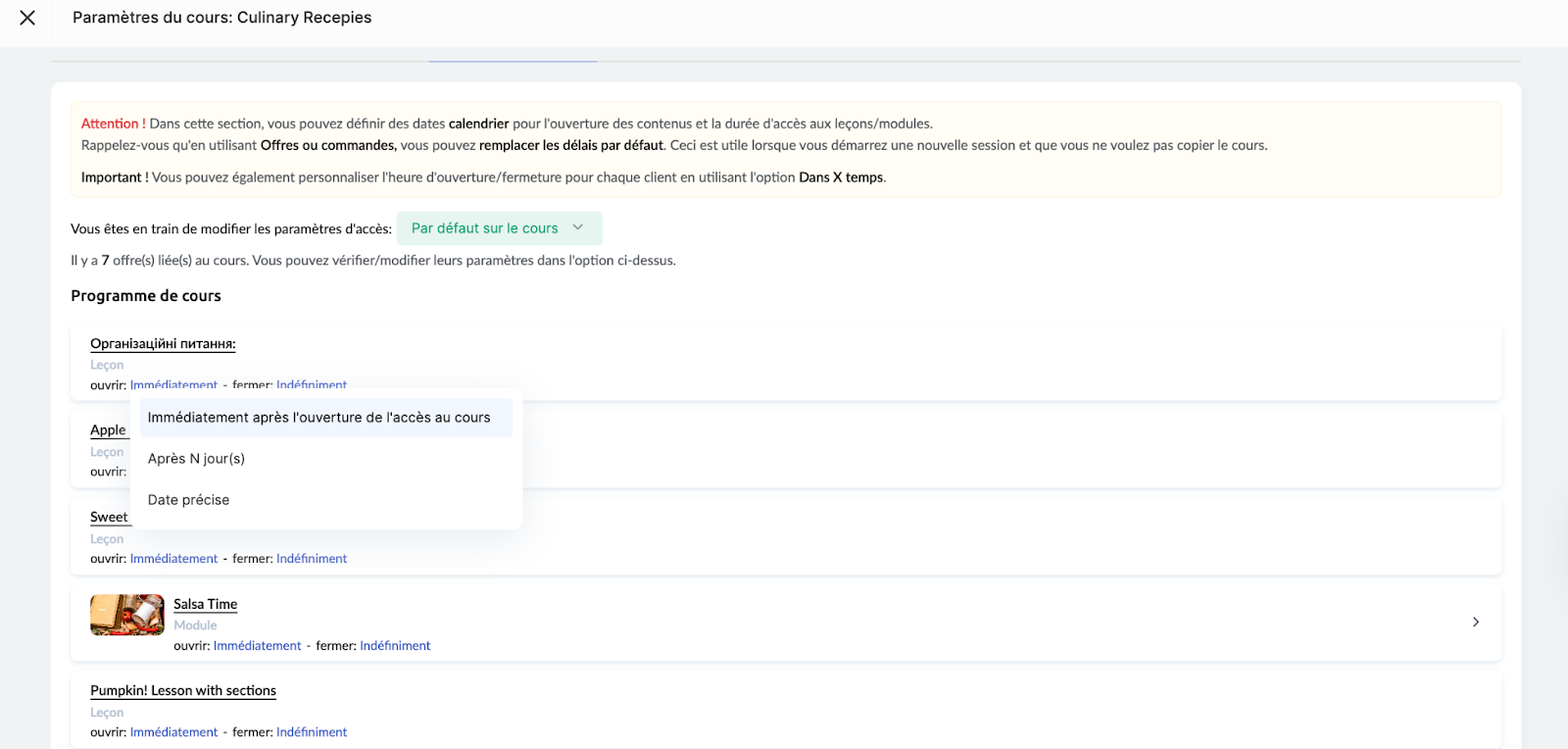Screen dimensions: 1568x749
Task: Set Pumpkin lesson's "Immédiatement" opening time
Action: click(173, 732)
